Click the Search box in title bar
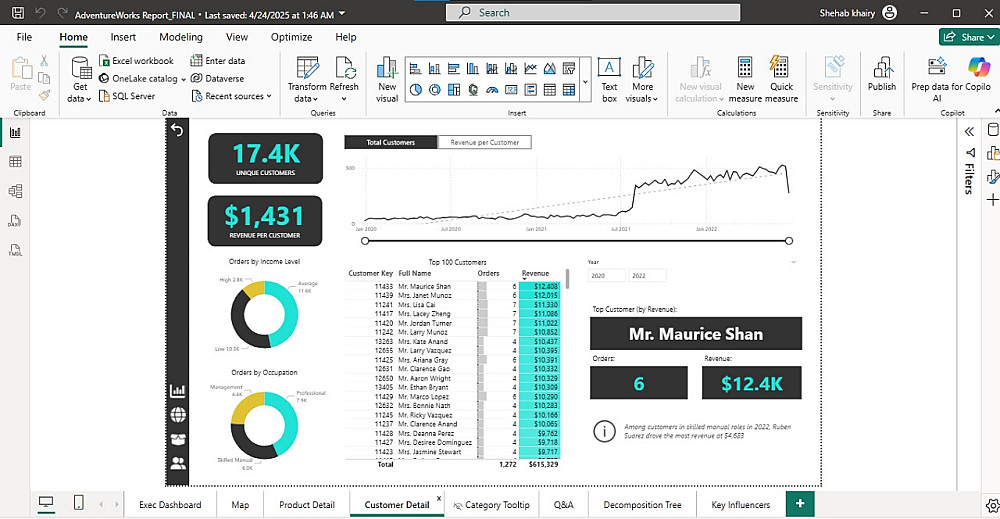Viewport: 1000px width, 519px height. click(x=593, y=13)
